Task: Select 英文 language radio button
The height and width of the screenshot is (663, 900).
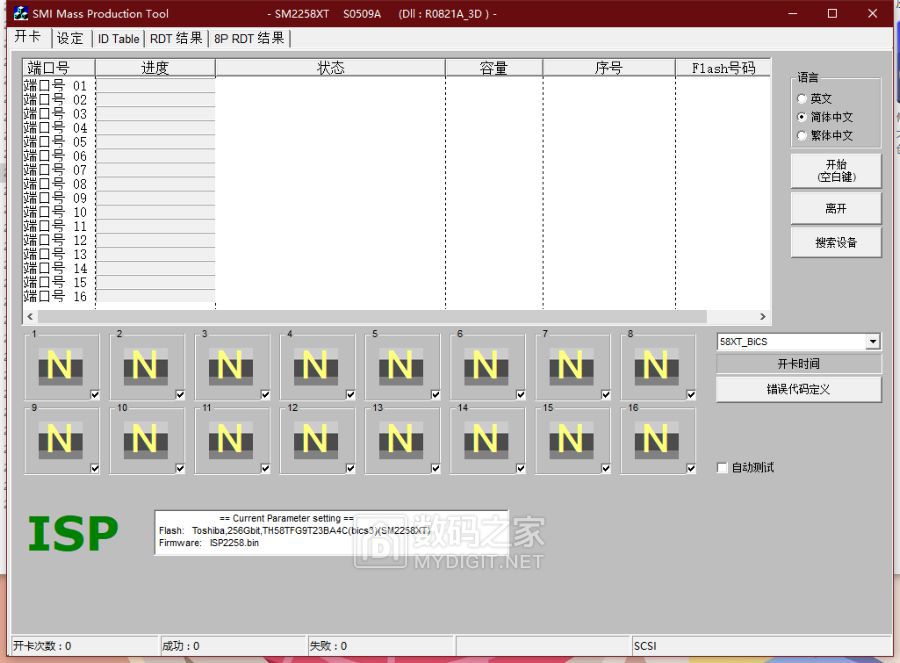Action: 802,99
